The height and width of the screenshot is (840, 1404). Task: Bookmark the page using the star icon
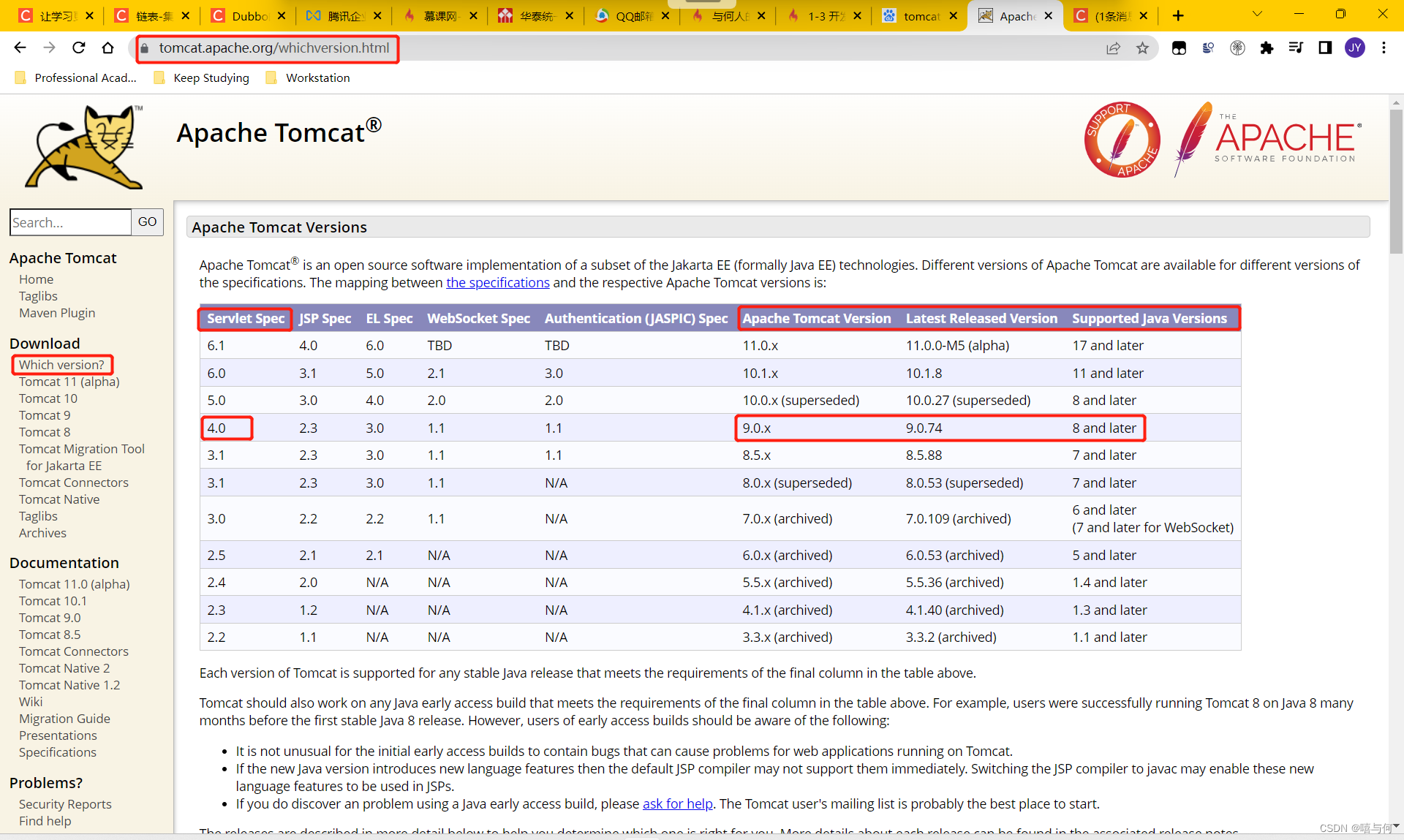1143,48
